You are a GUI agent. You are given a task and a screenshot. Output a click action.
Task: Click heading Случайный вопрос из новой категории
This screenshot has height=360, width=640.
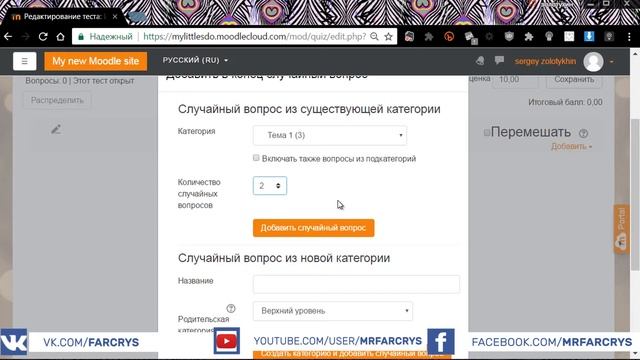284,258
